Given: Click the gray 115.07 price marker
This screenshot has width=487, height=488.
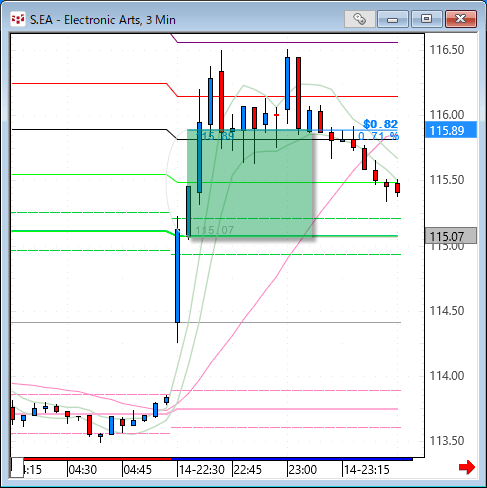Looking at the screenshot, I should (451, 236).
